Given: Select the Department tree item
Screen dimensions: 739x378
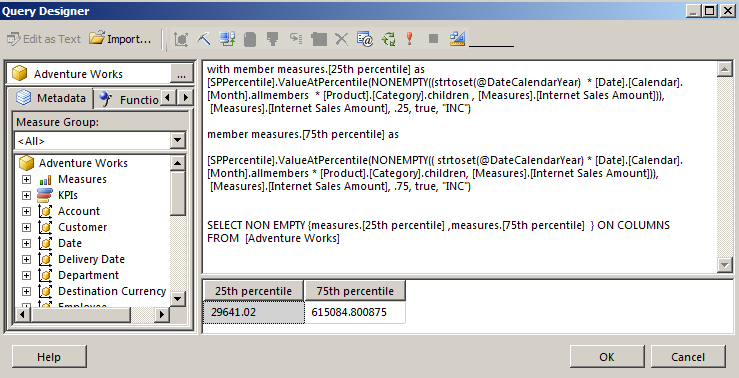Looking at the screenshot, I should click(x=88, y=275).
